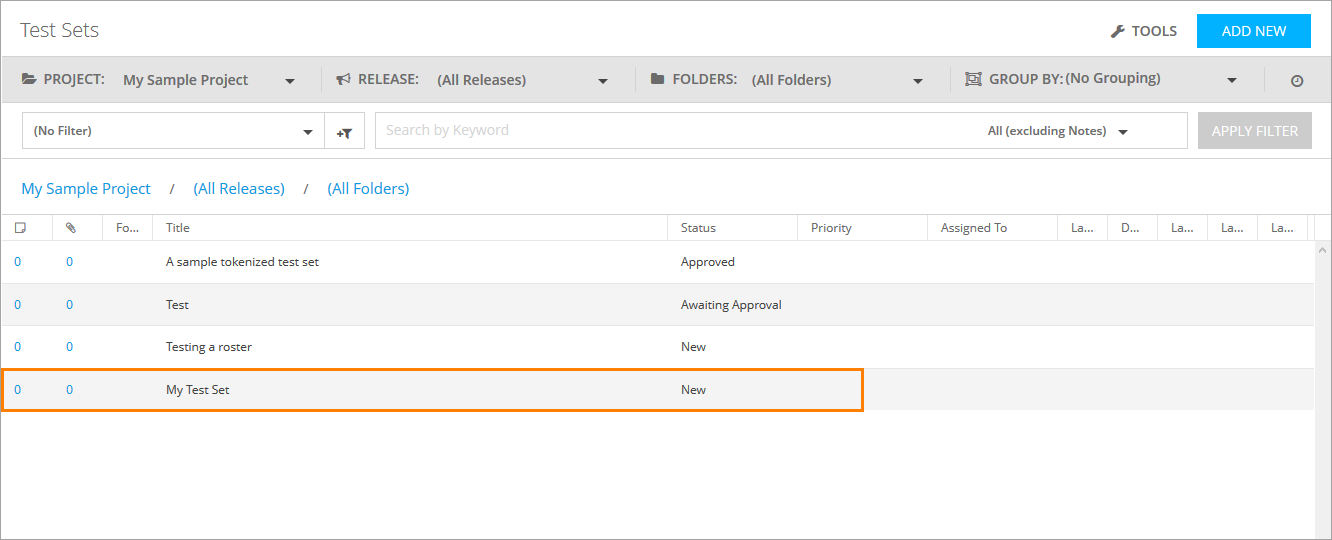
Task: Open the No Grouping dropdown
Action: (x=1232, y=81)
